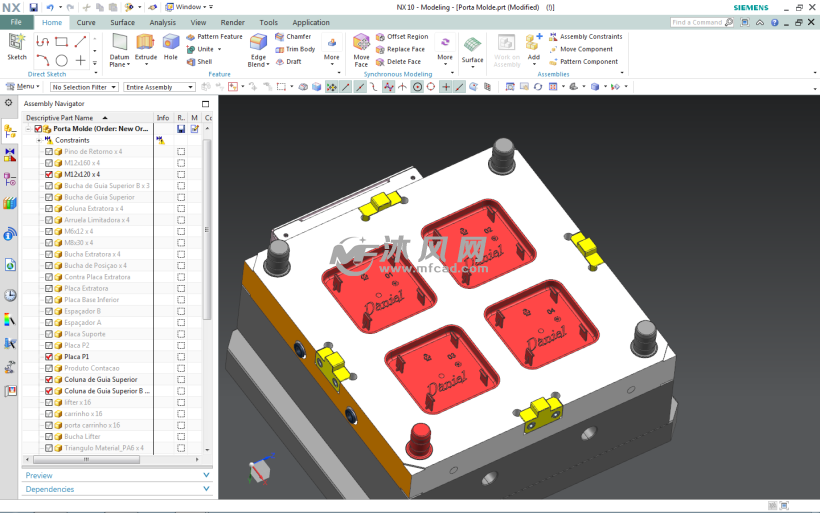The image size is (820, 513).
Task: Click the Sketch tool icon
Action: (16, 46)
